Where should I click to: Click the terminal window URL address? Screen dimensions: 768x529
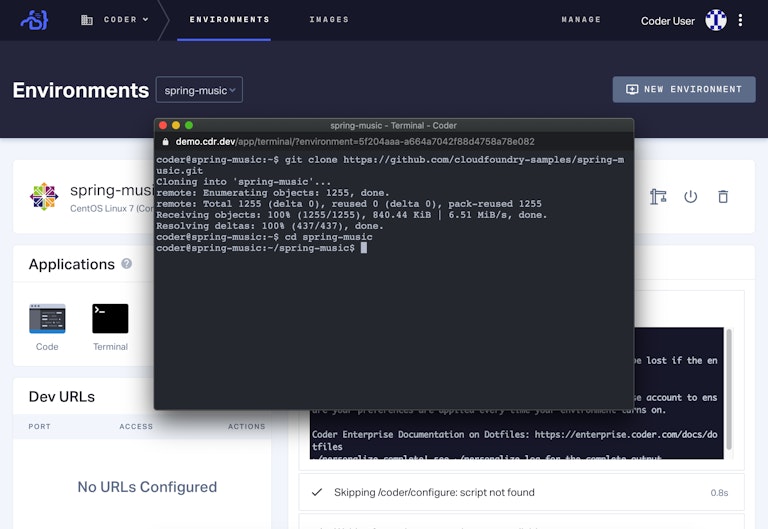[x=355, y=142]
